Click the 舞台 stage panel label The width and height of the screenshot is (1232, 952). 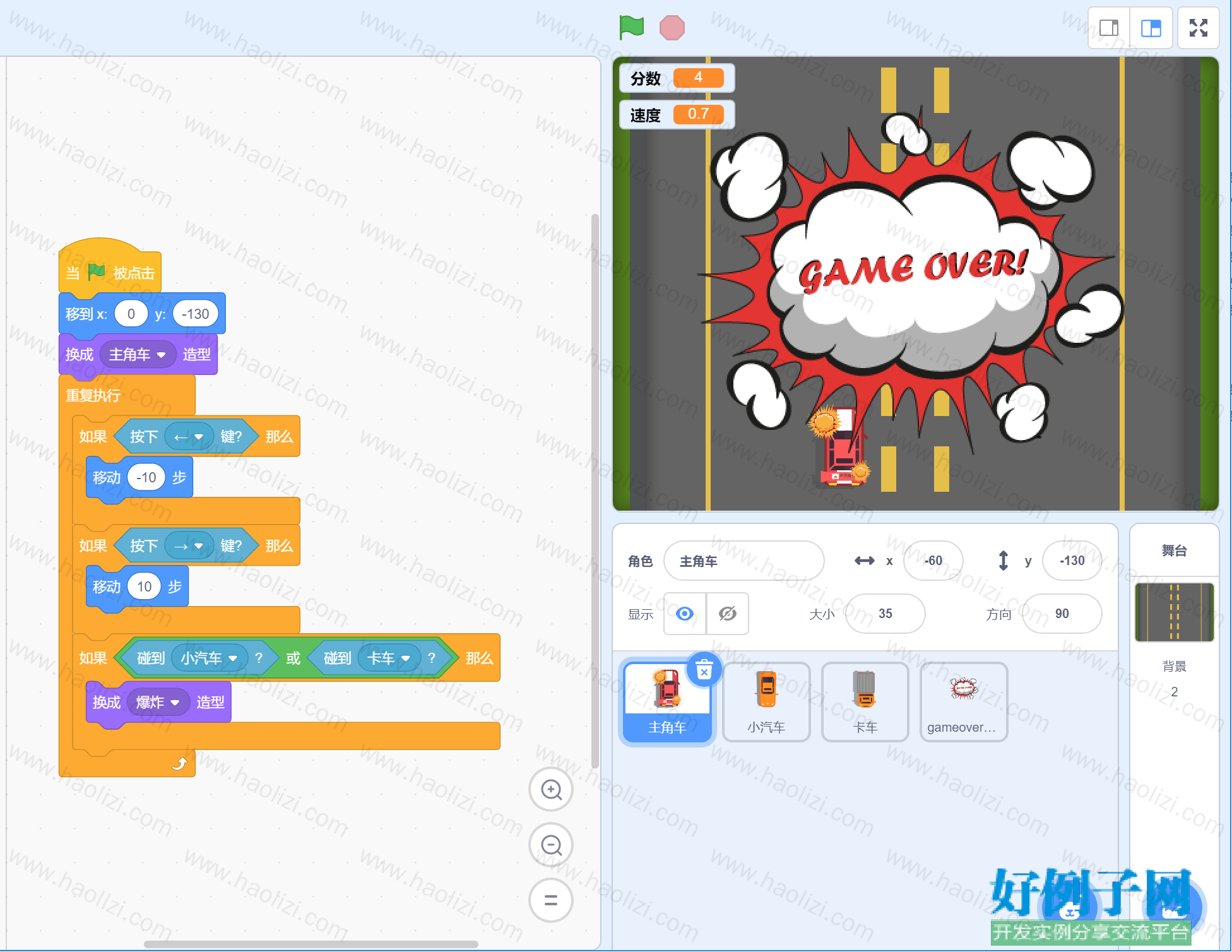point(1174,550)
